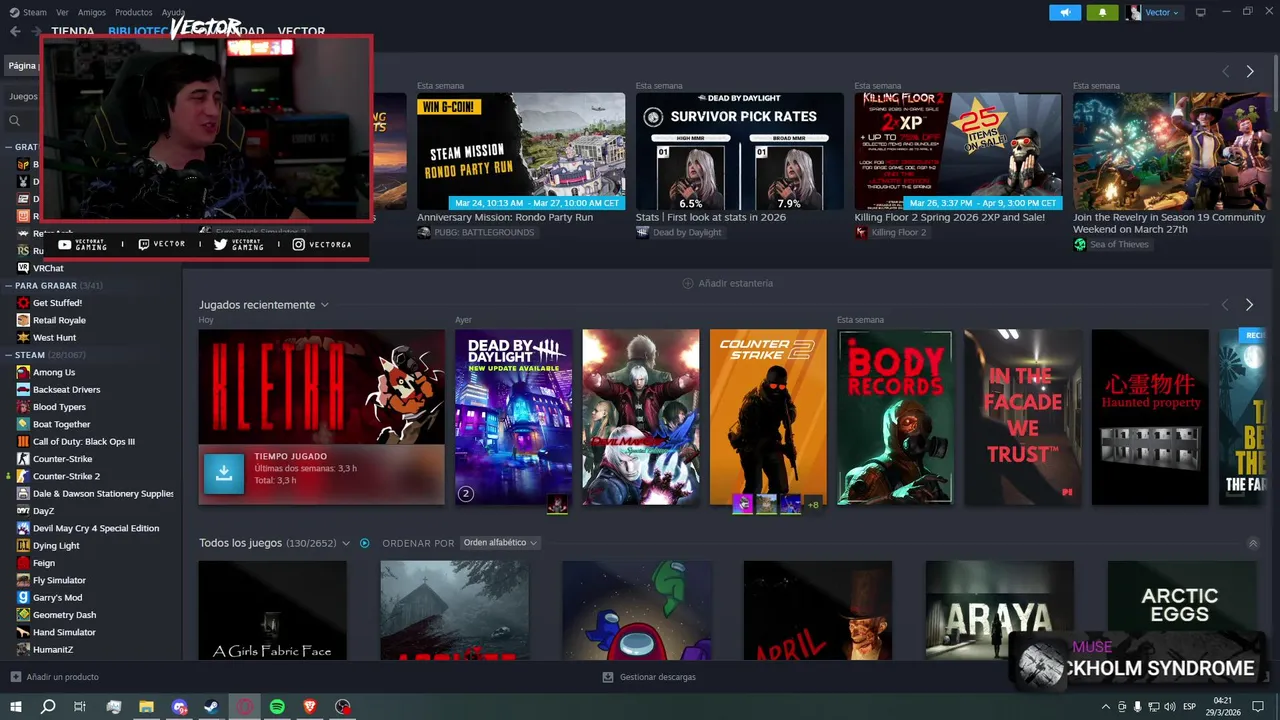Expand the Todos los juegos dropdown
Viewport: 1280px width, 720px height.
coord(346,543)
